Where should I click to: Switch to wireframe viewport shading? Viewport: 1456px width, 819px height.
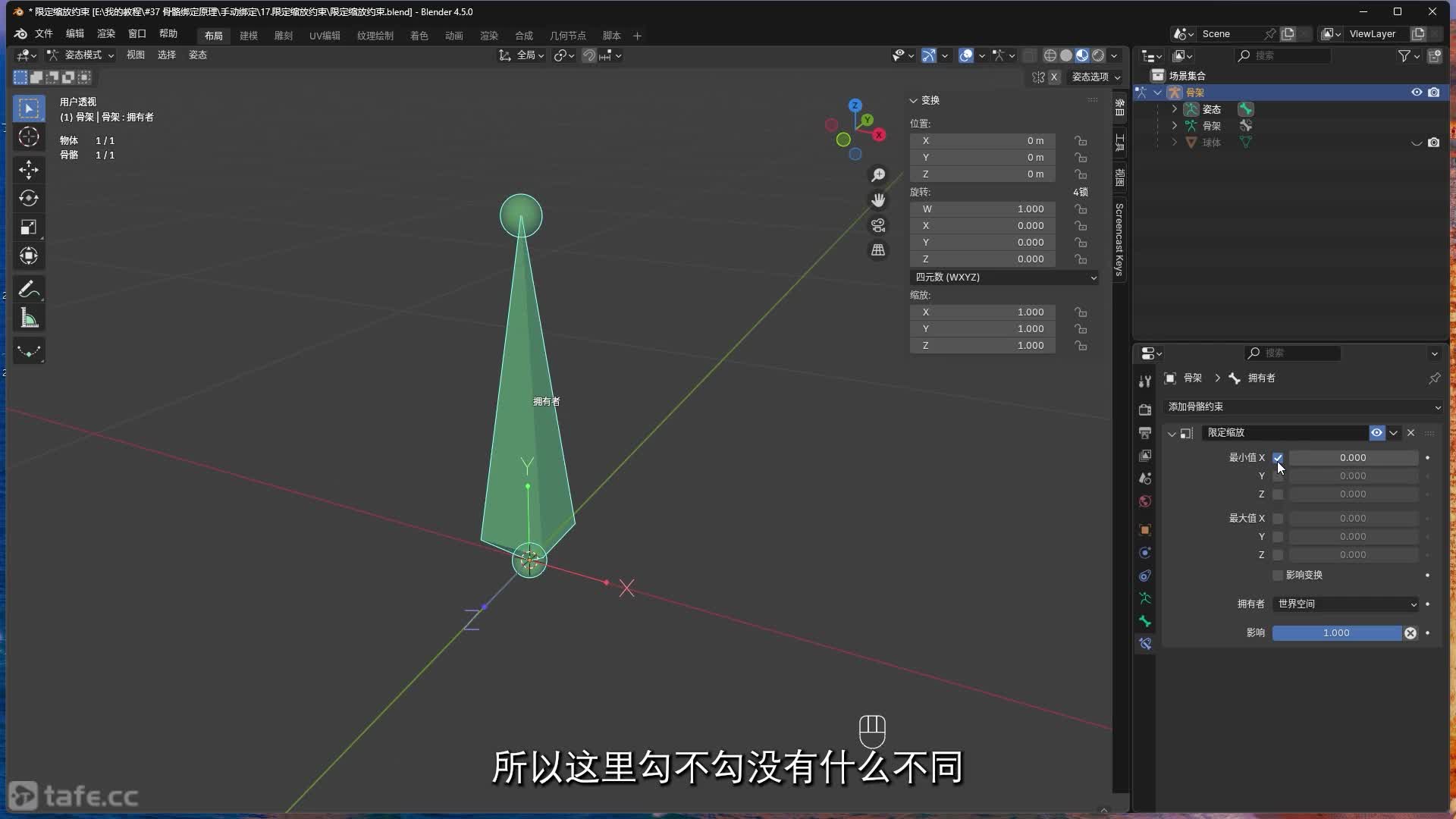1050,55
